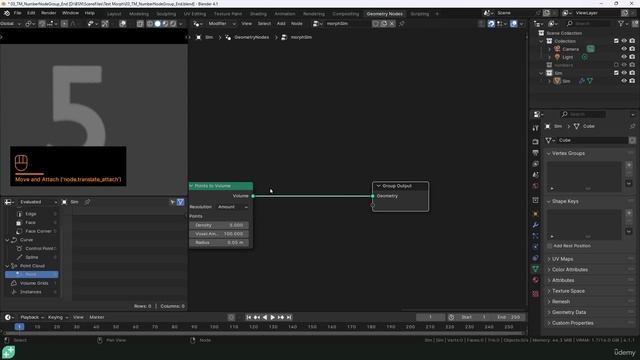
Task: Open the View Layer properties tab icon
Action: (x=536, y=164)
